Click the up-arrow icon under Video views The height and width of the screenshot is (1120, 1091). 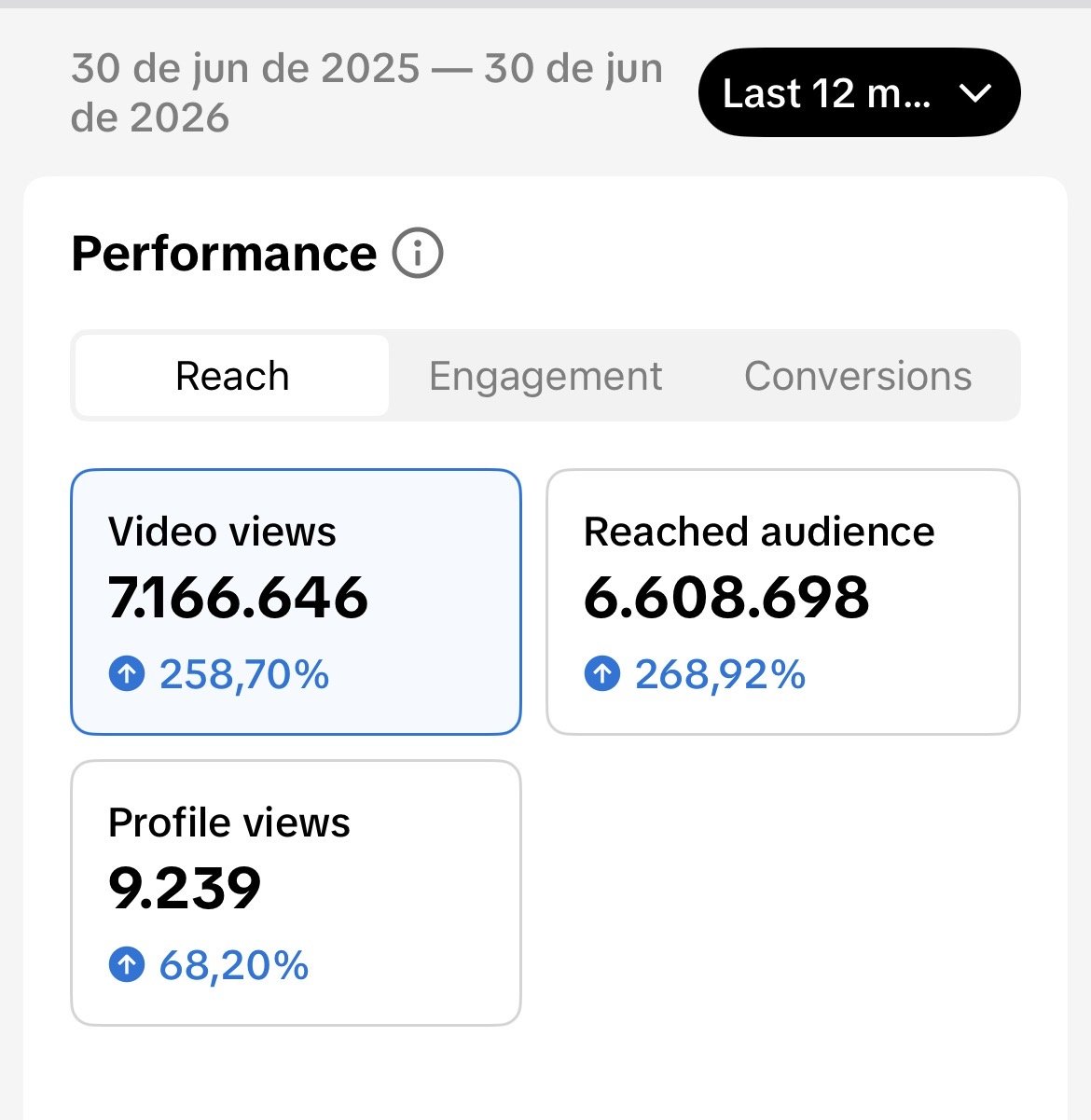point(127,673)
